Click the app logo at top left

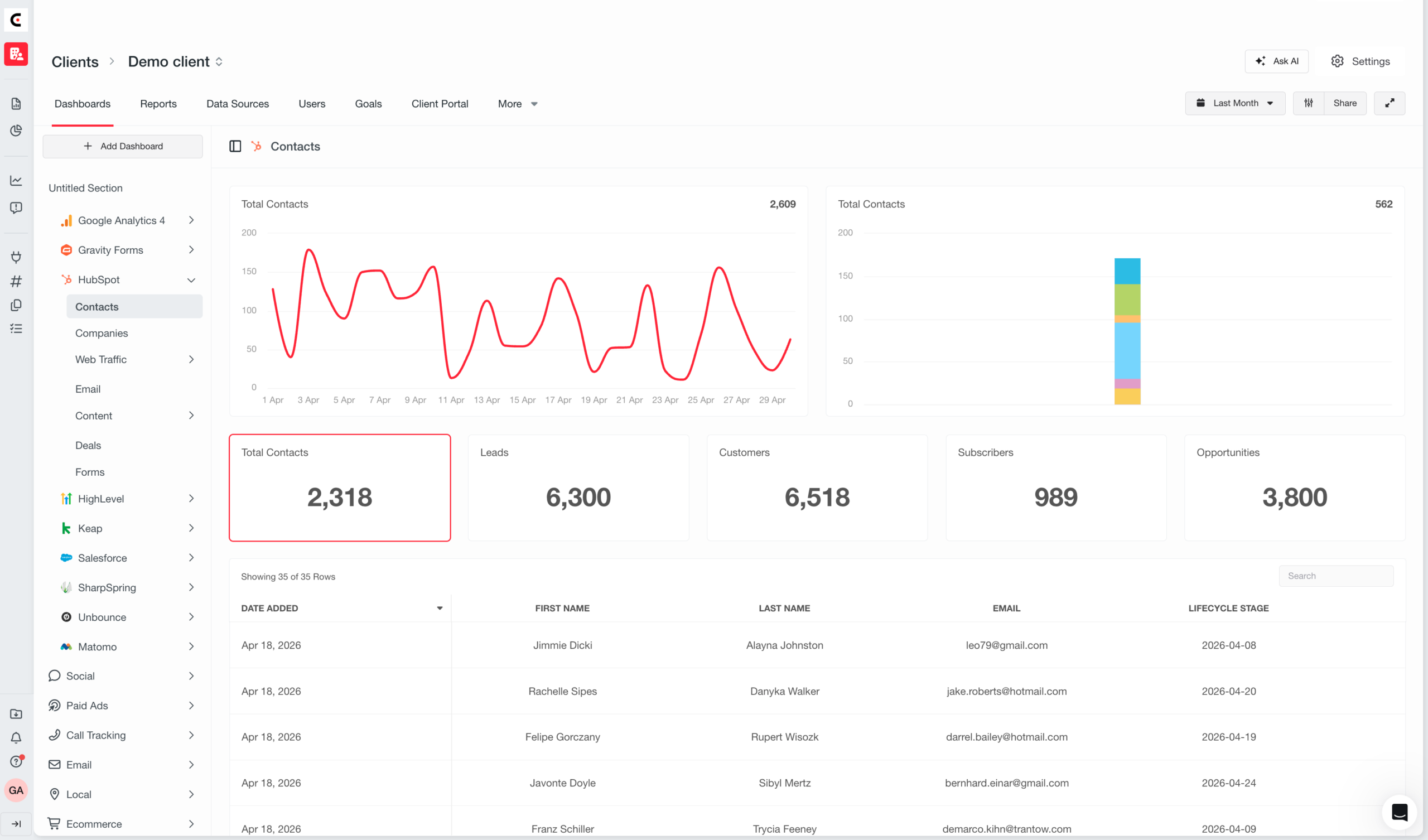(x=16, y=21)
